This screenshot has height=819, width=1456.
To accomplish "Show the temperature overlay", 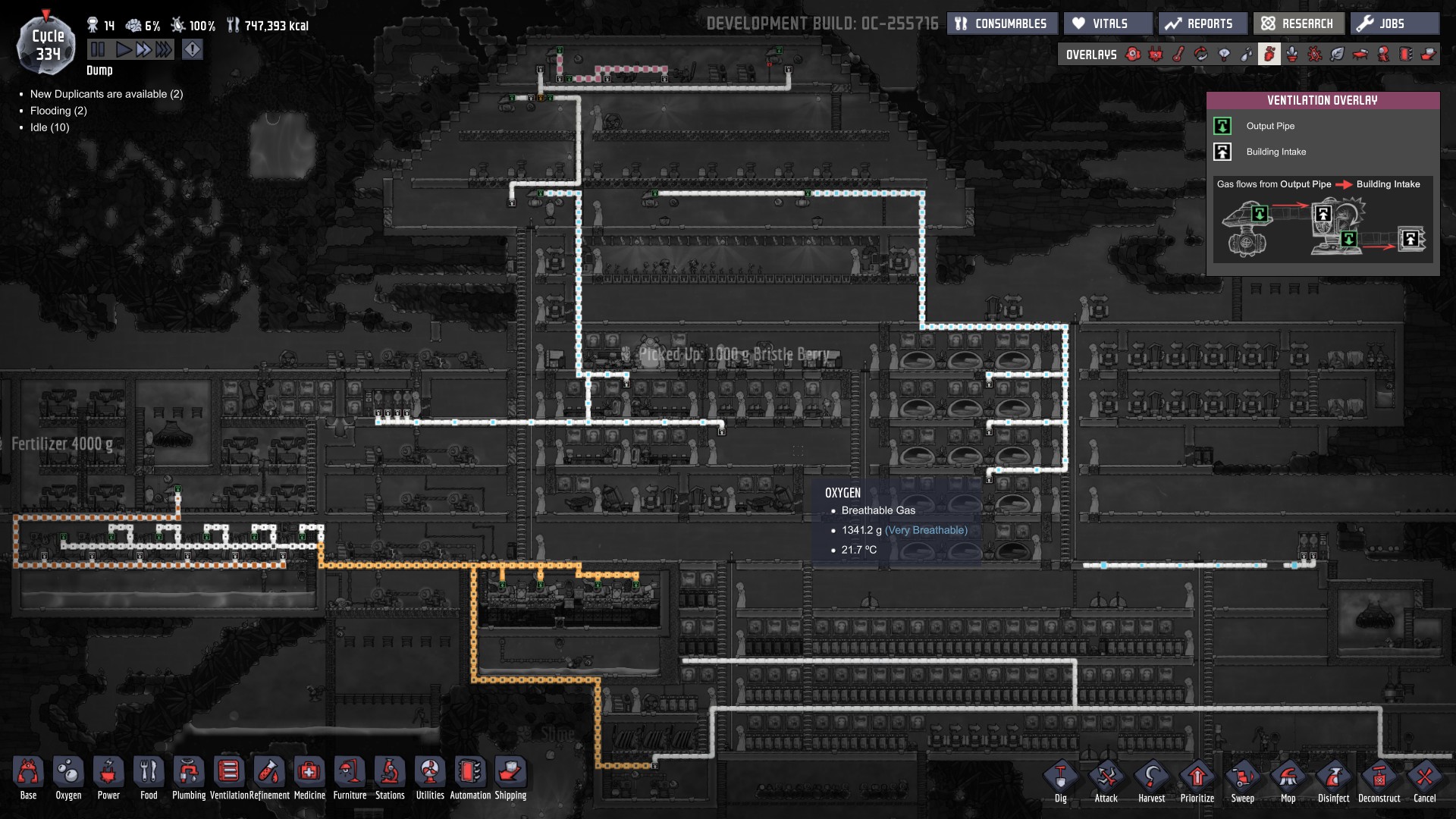I will (x=1178, y=55).
